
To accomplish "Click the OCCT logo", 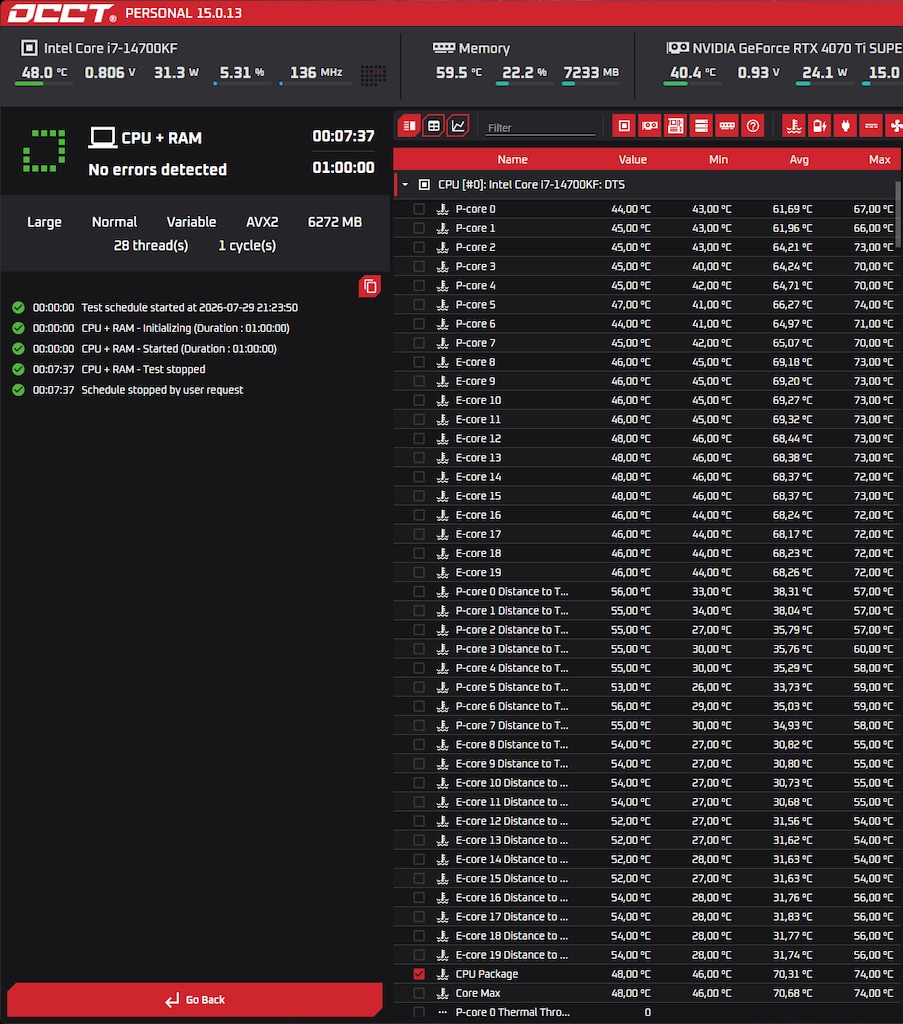I will click(62, 13).
